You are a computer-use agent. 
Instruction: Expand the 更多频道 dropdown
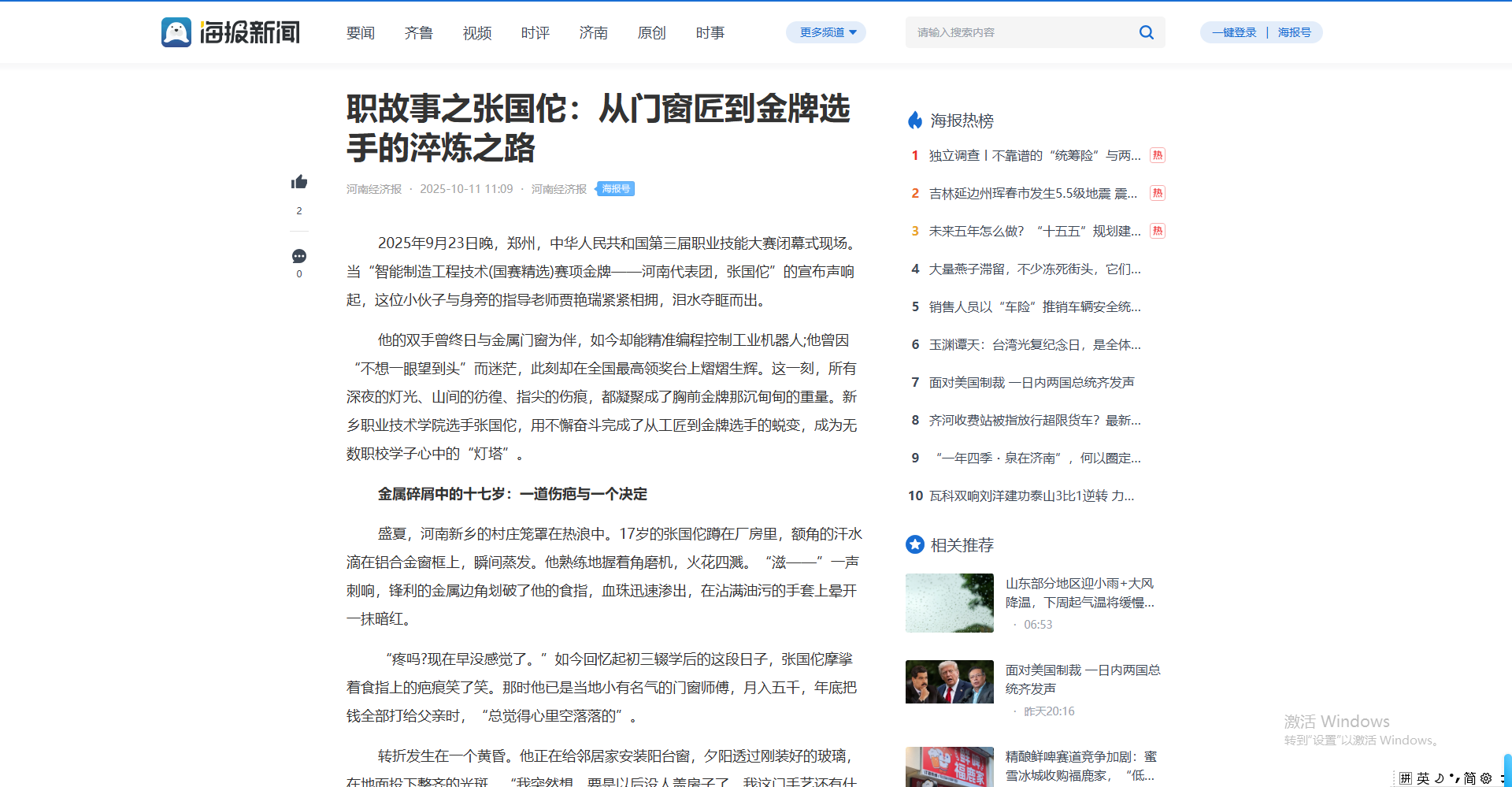click(826, 32)
